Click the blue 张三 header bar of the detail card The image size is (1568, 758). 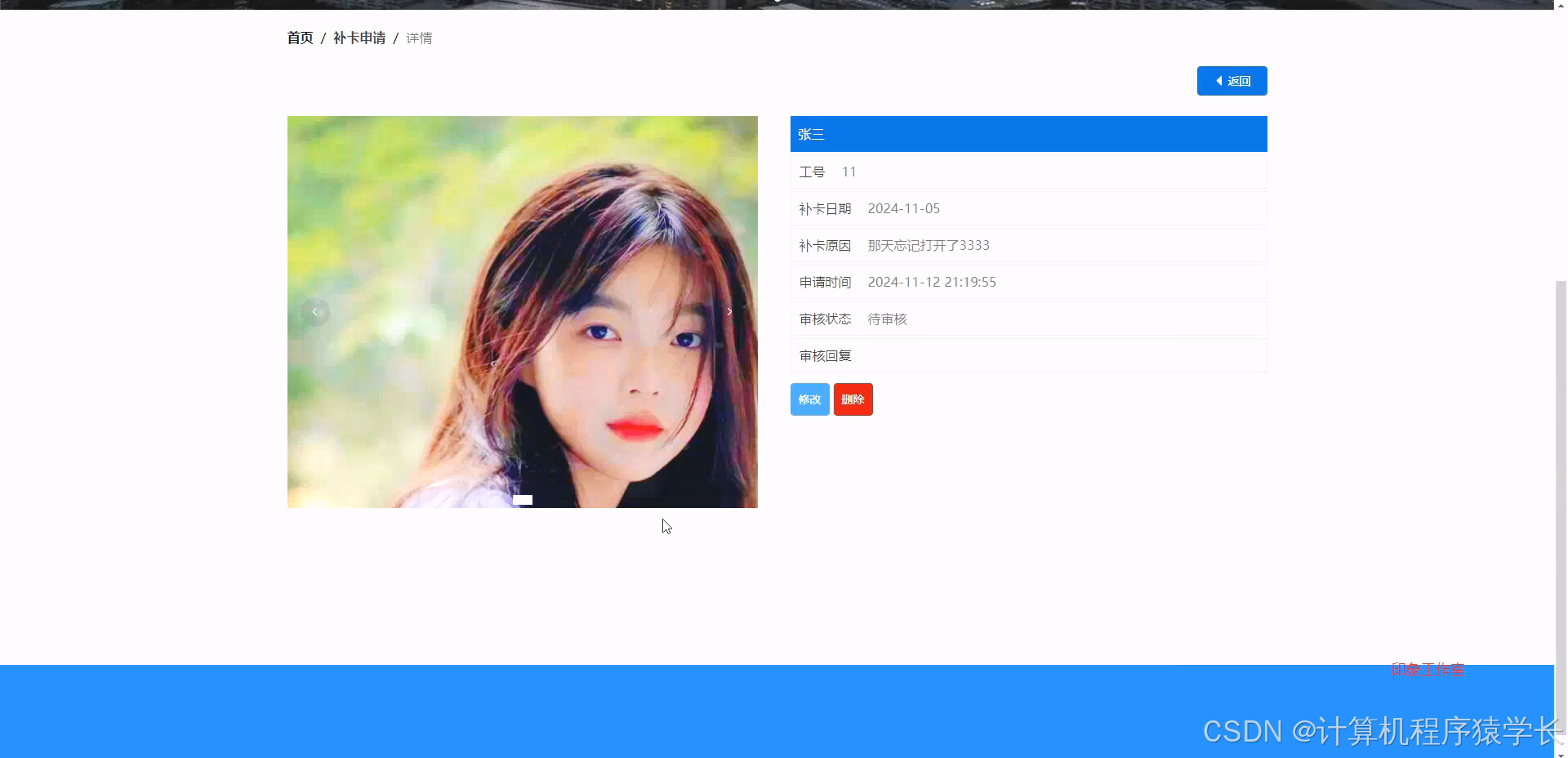1028,133
